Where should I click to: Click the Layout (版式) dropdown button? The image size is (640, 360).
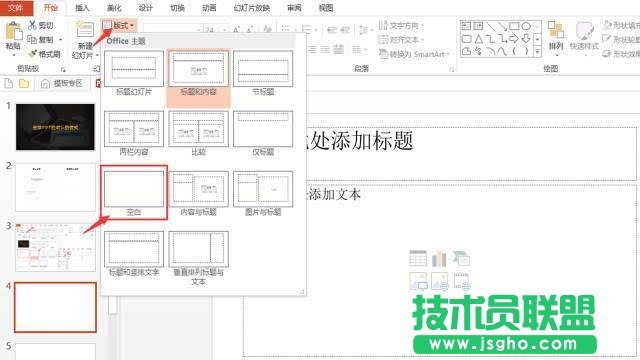[x=119, y=25]
